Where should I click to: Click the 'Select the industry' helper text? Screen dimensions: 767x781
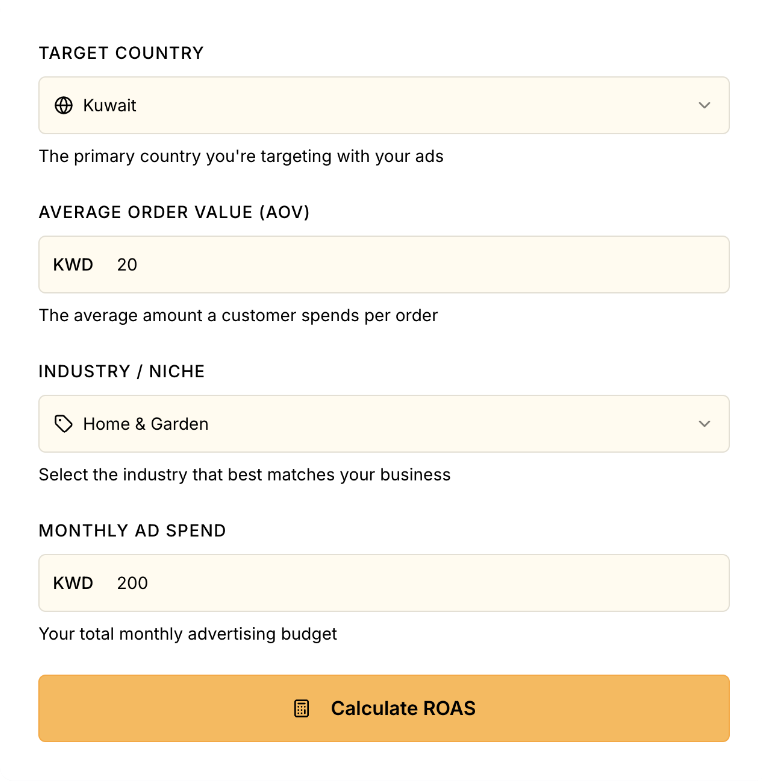click(244, 474)
